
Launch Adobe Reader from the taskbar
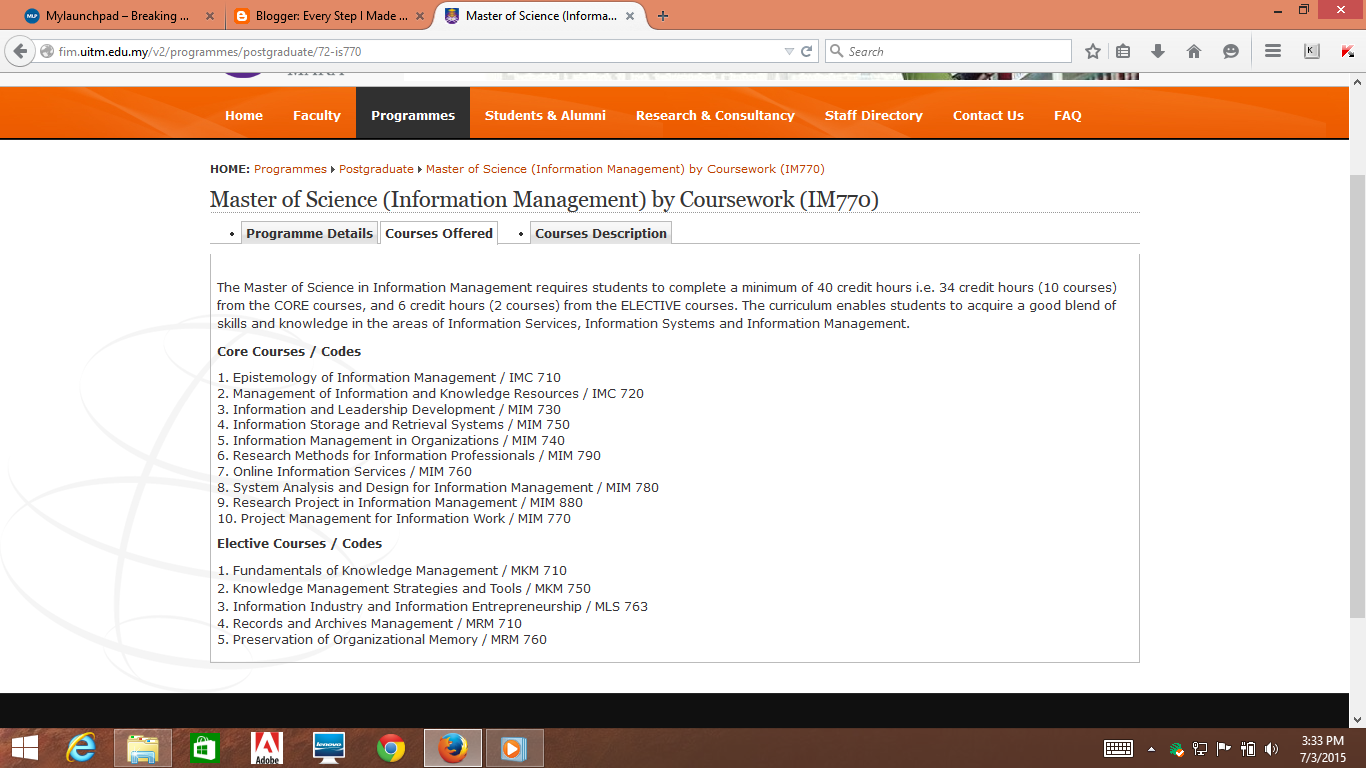tap(267, 748)
